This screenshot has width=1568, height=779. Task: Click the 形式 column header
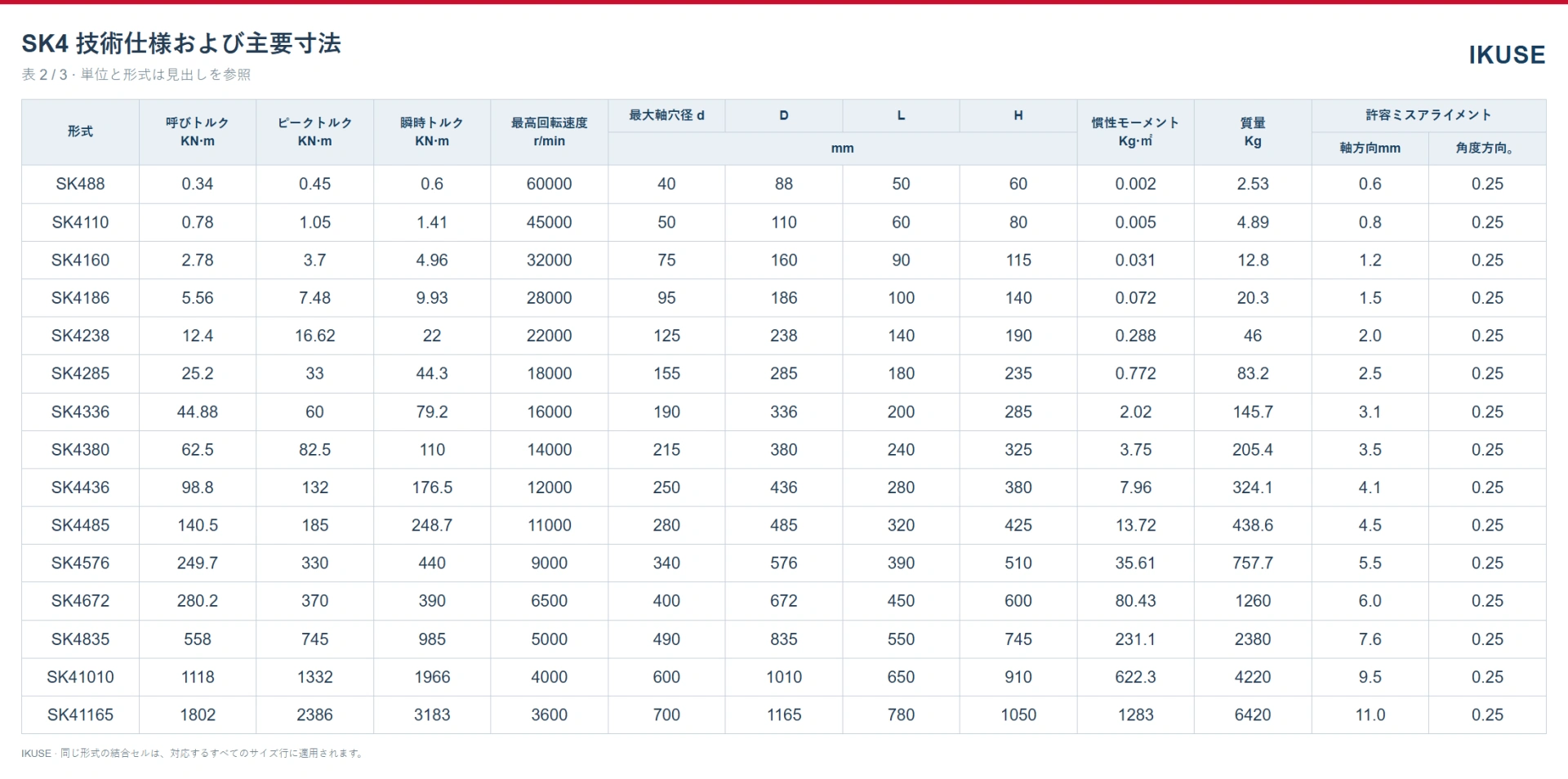pyautogui.click(x=80, y=131)
